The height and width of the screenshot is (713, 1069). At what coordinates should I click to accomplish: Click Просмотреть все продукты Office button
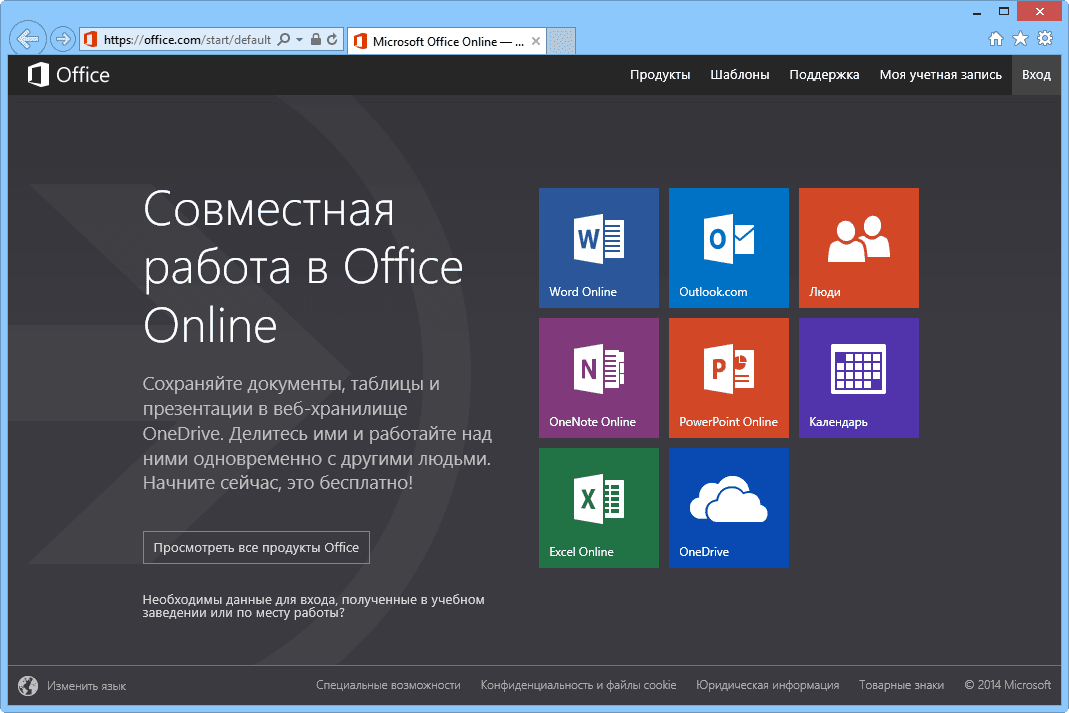pos(256,547)
